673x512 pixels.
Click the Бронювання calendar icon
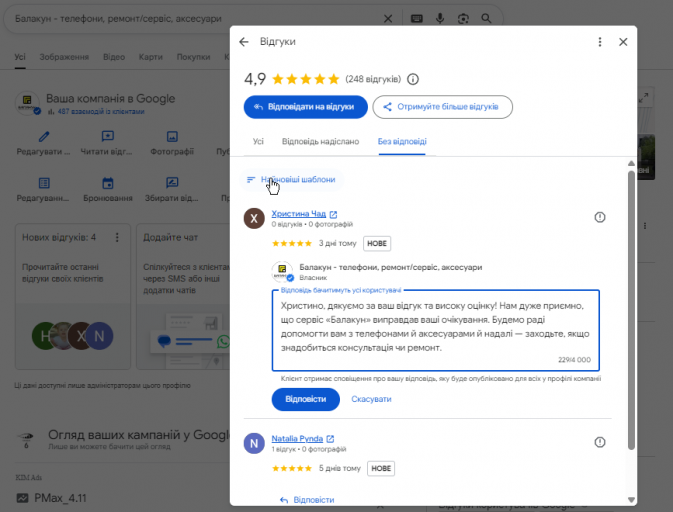[x=108, y=183]
